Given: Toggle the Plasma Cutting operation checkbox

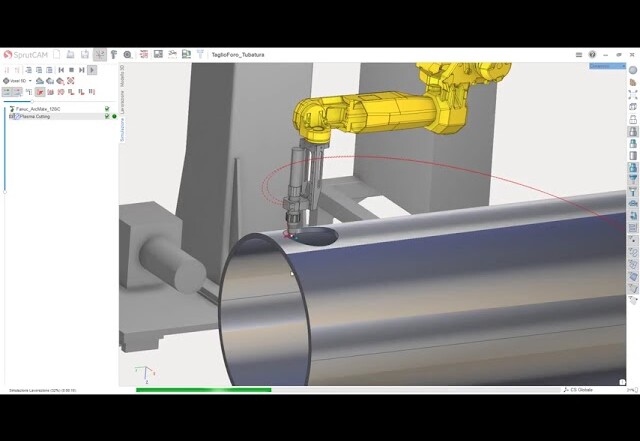Looking at the screenshot, I should pos(107,116).
